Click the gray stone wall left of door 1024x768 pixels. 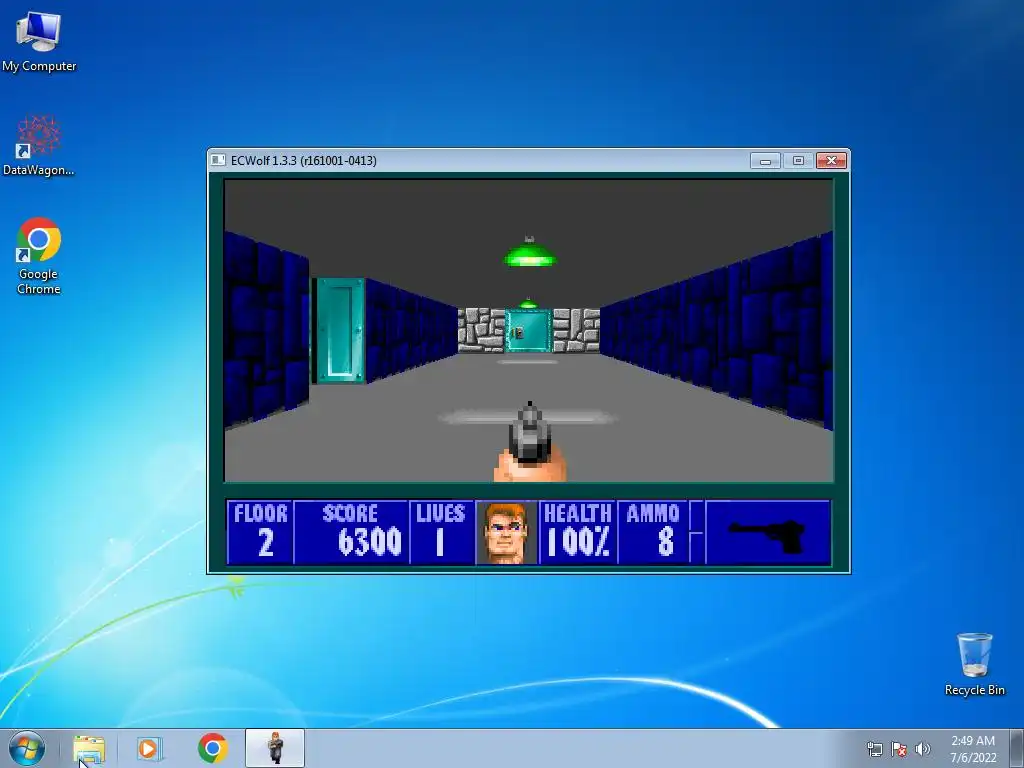tap(481, 330)
